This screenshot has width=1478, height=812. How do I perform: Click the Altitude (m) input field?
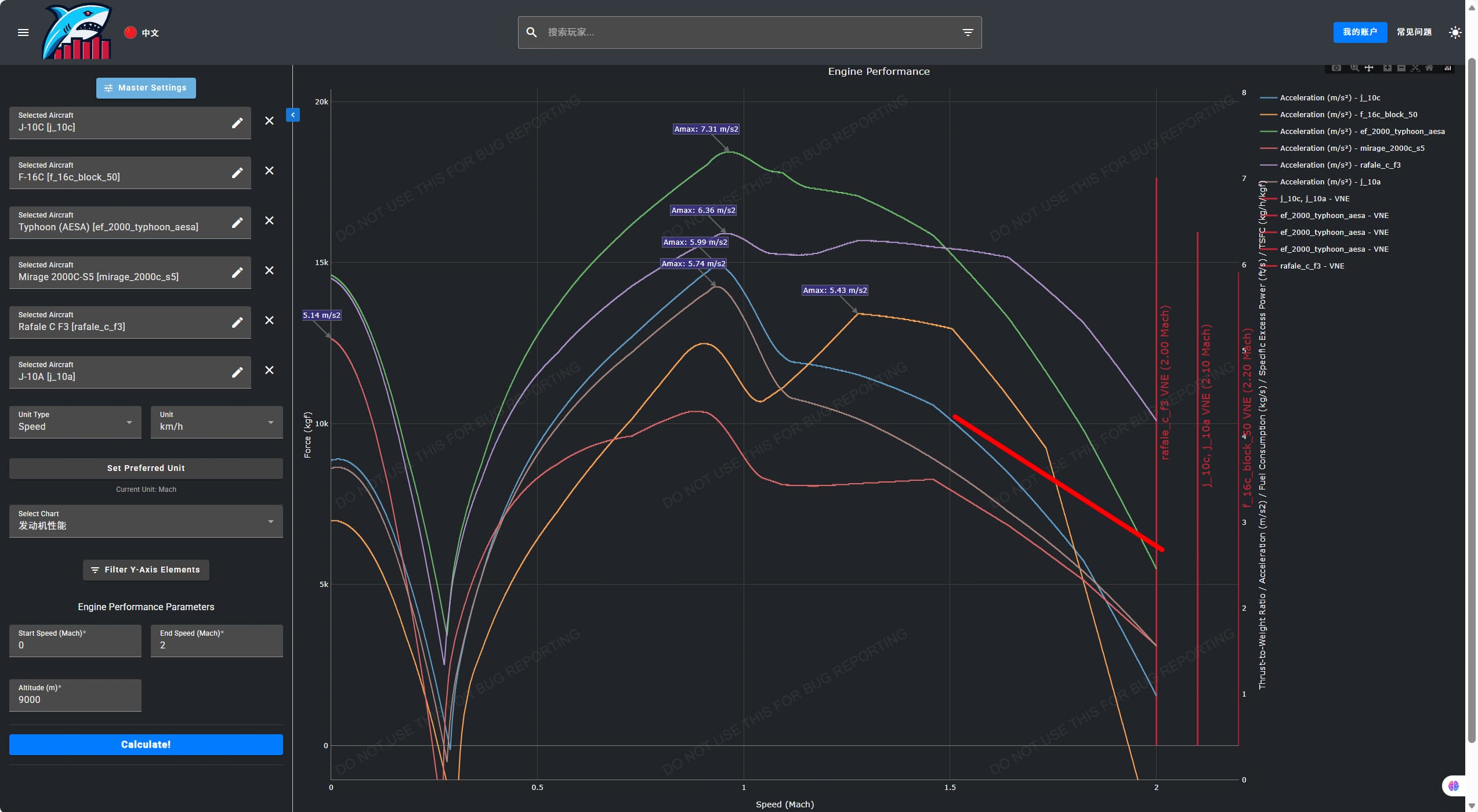coord(75,699)
